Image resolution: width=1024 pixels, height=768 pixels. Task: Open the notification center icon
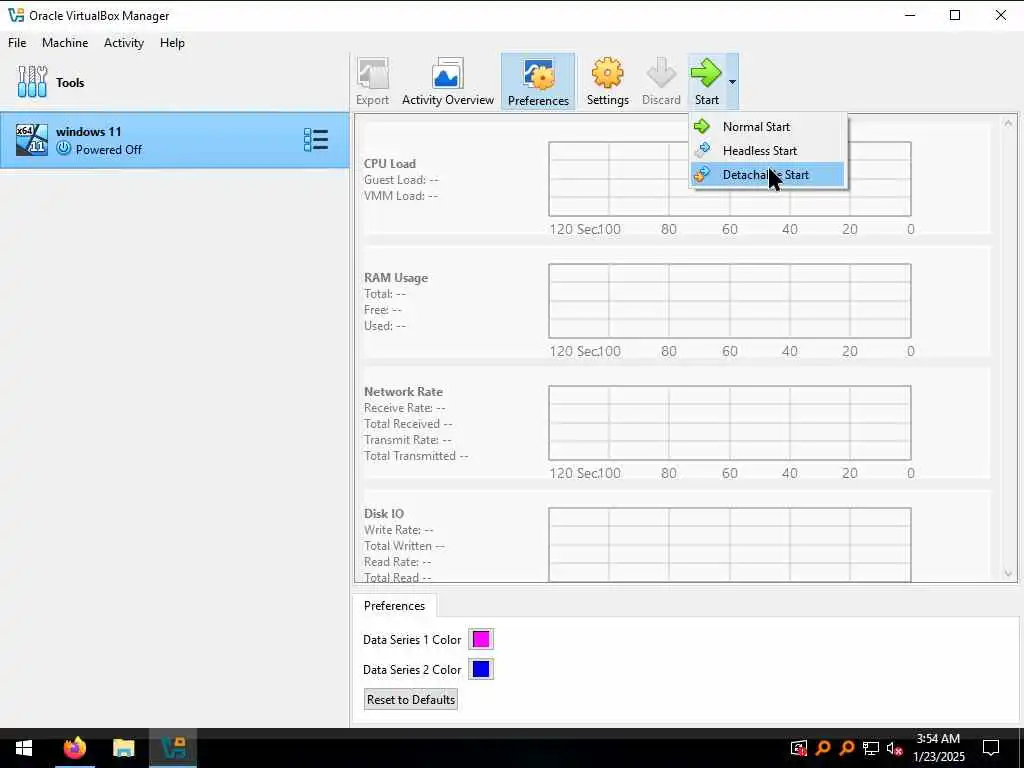point(991,748)
